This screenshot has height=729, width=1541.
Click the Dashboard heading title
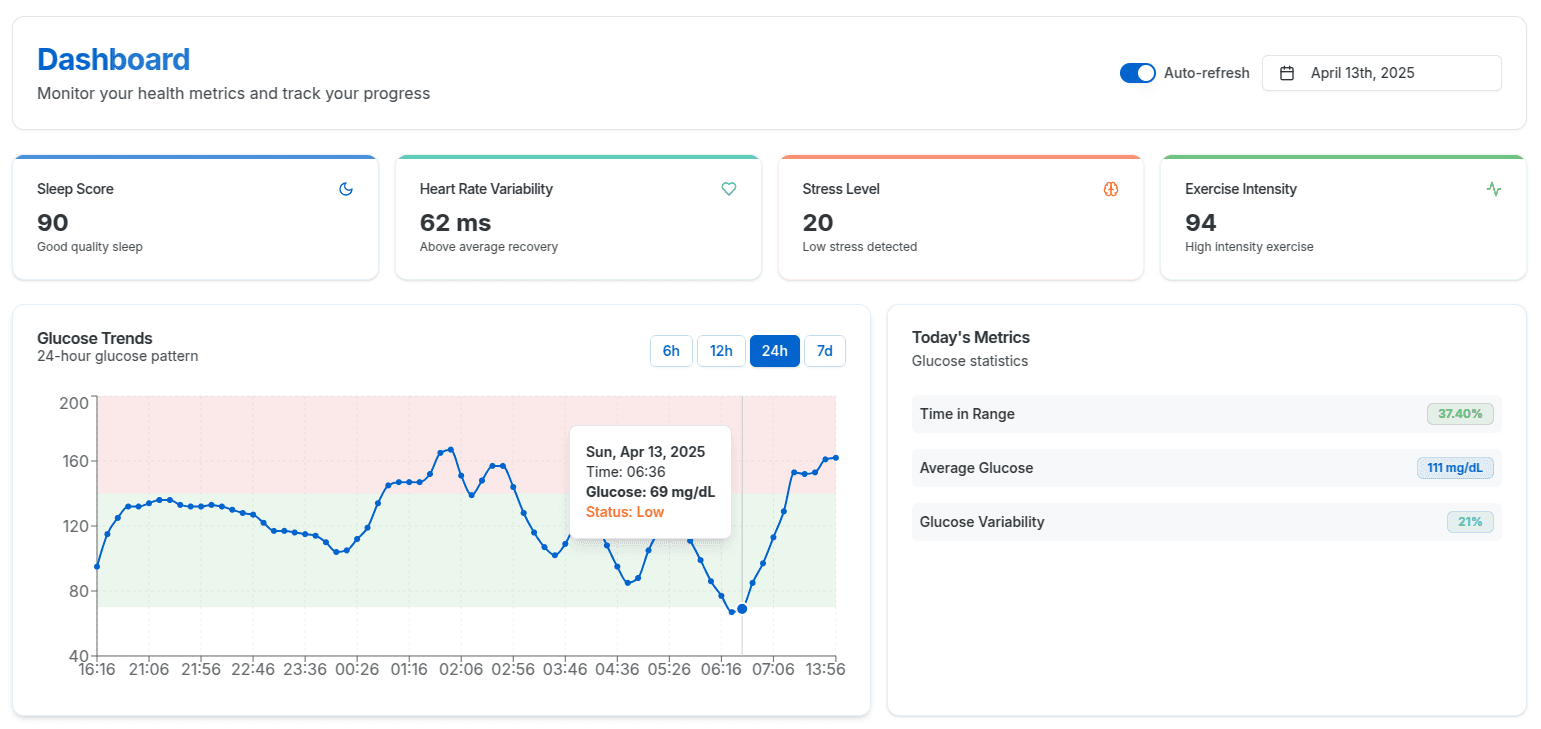pos(113,60)
